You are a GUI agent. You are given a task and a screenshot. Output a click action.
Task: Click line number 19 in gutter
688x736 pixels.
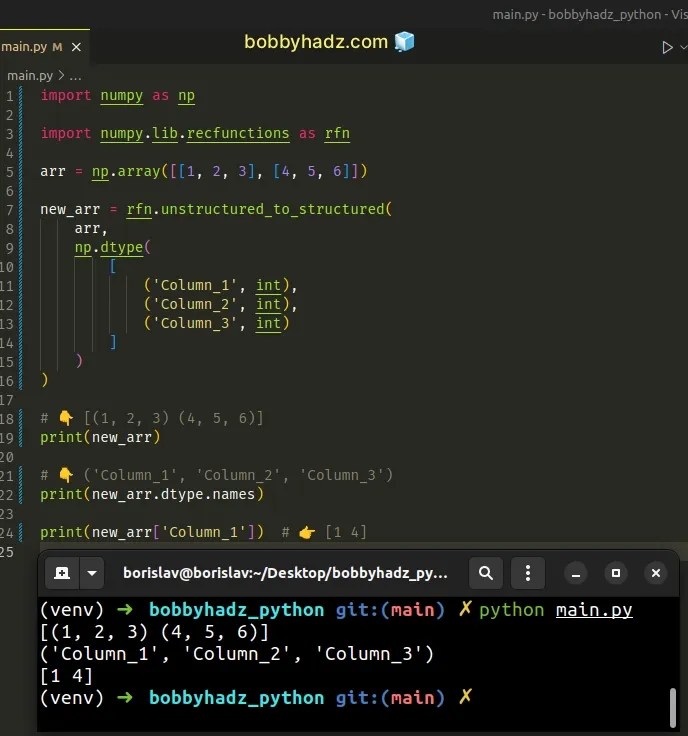[7, 438]
